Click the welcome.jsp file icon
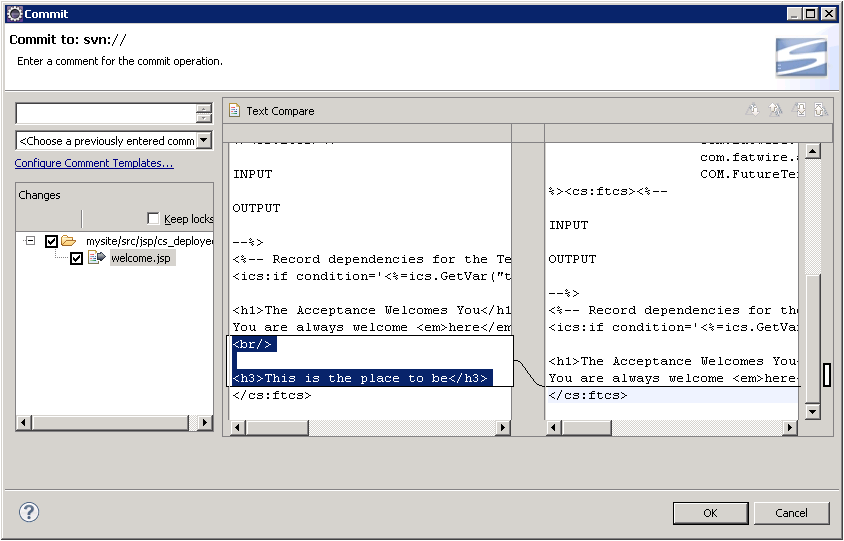Viewport: 844px width, 541px height. click(x=96, y=257)
